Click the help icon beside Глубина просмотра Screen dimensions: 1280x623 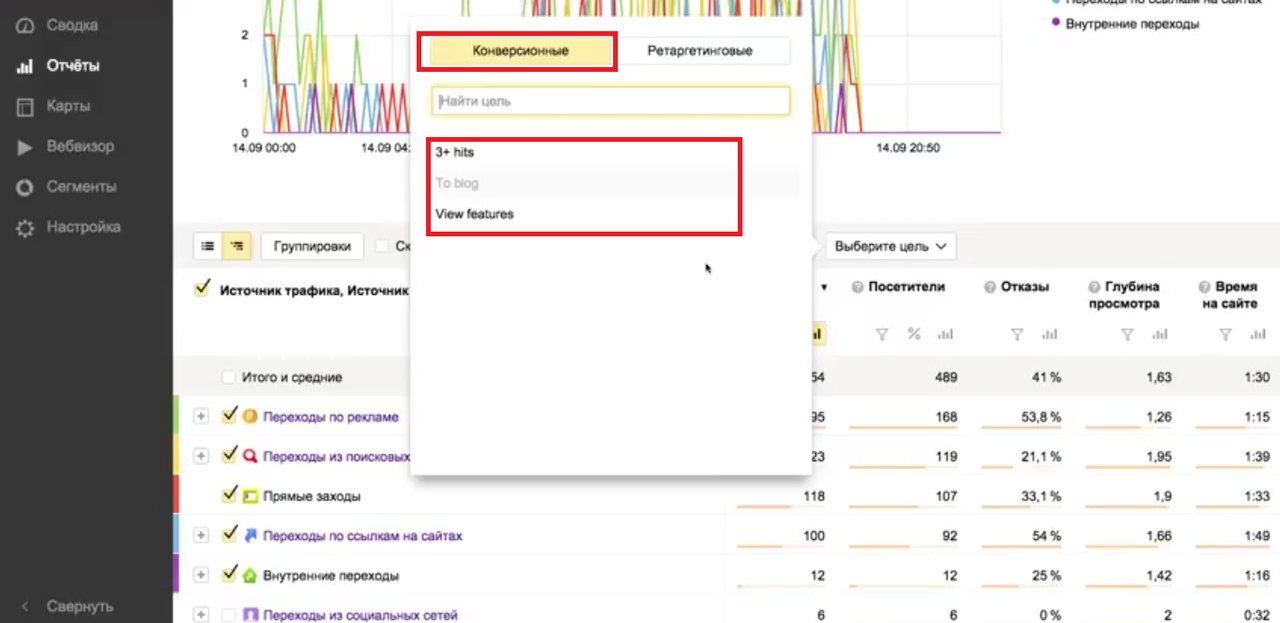coord(1095,287)
